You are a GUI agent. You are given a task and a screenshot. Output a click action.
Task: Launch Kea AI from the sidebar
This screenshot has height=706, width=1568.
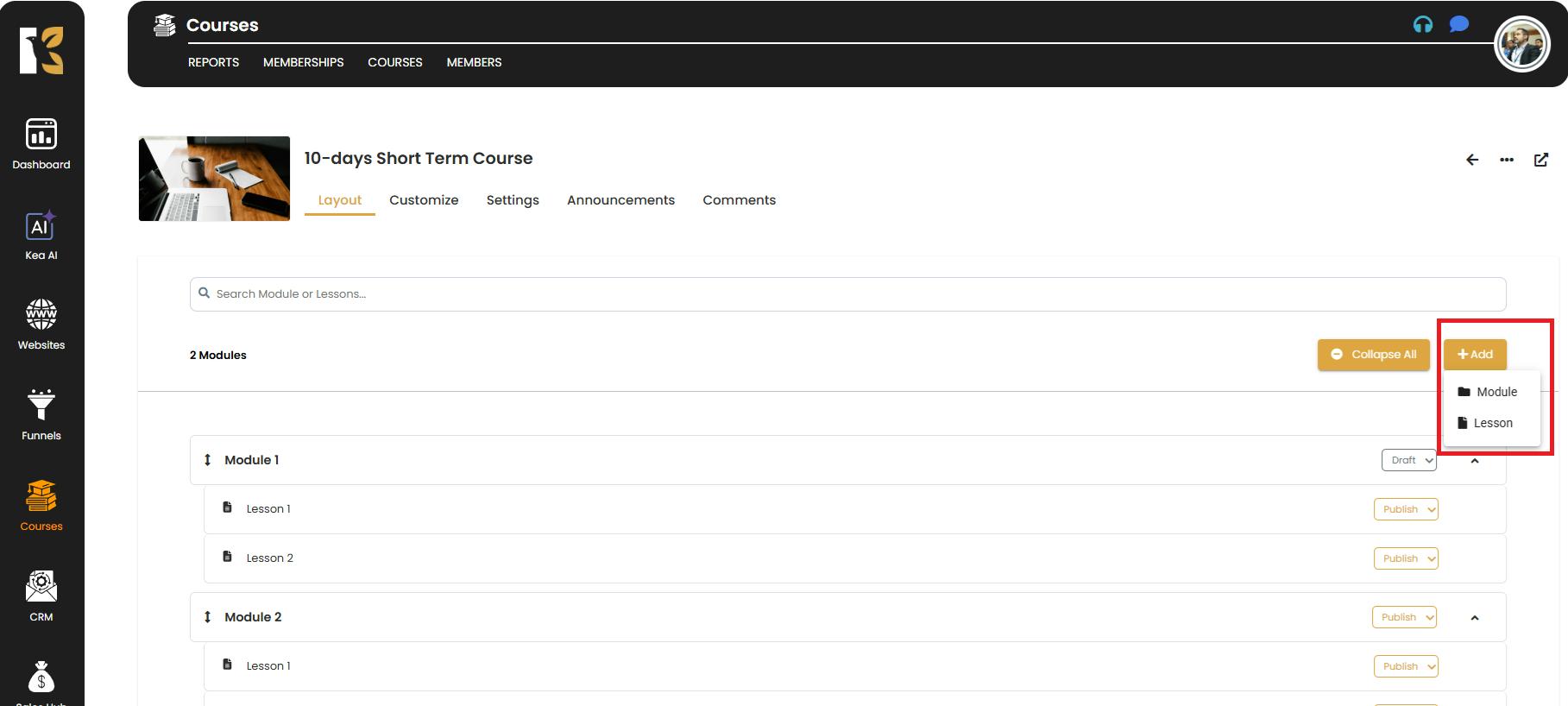click(x=41, y=236)
